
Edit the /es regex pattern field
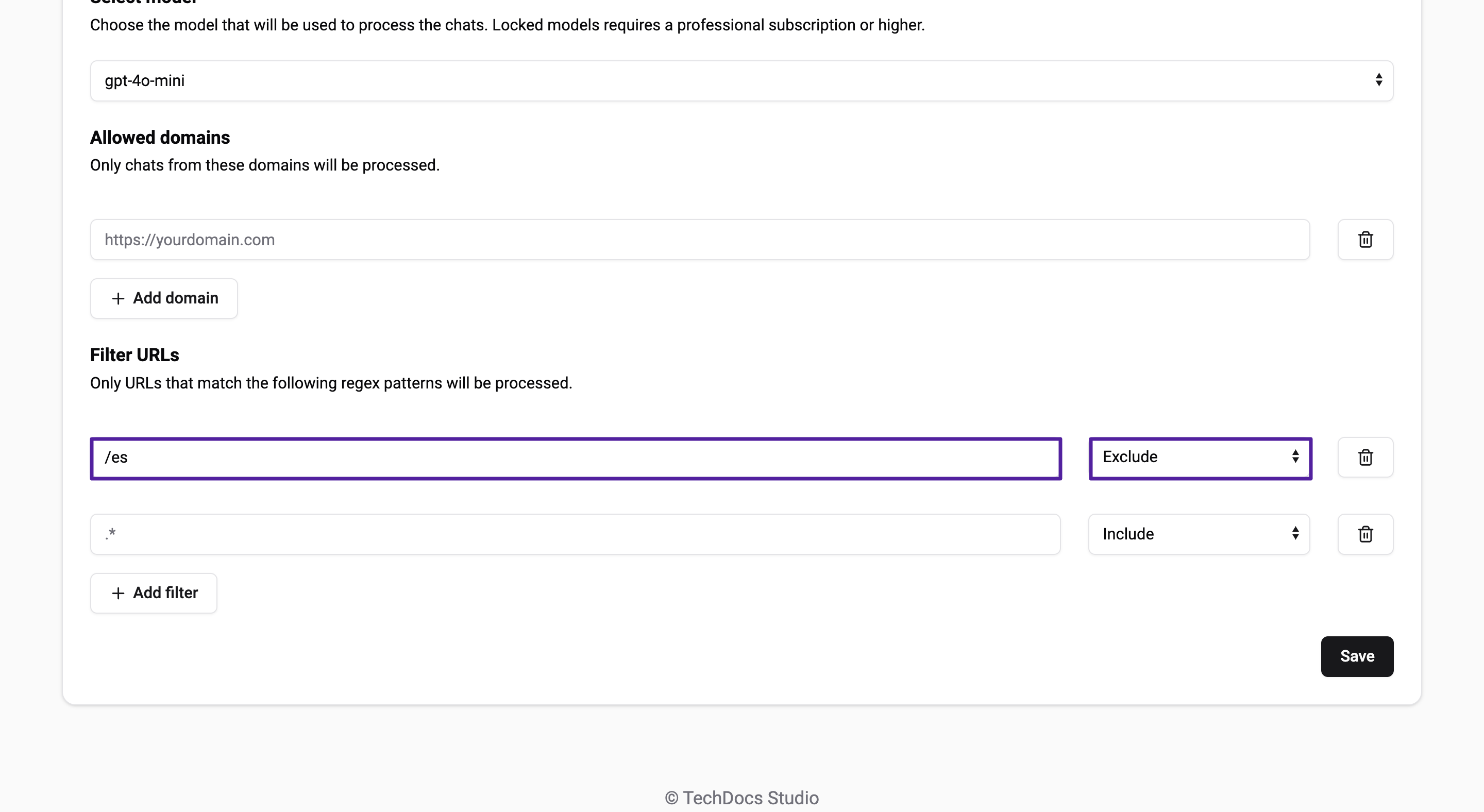click(576, 458)
